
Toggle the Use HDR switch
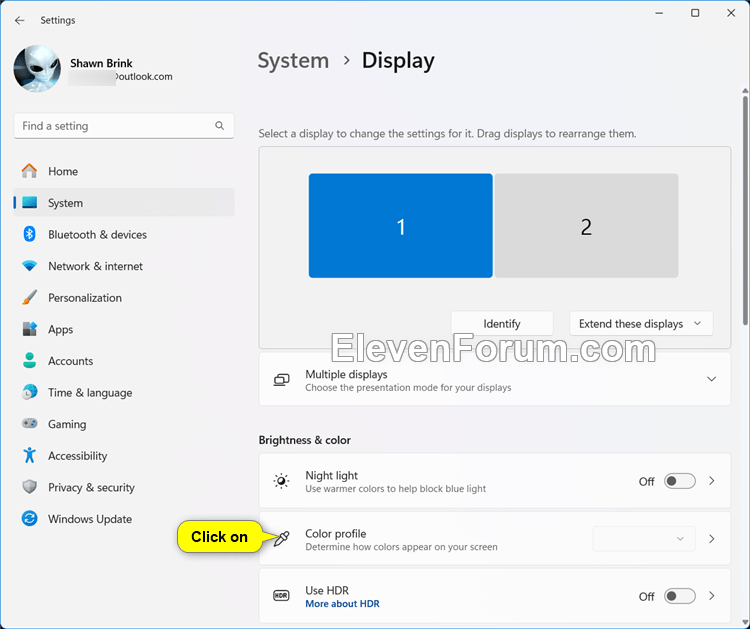tap(679, 596)
